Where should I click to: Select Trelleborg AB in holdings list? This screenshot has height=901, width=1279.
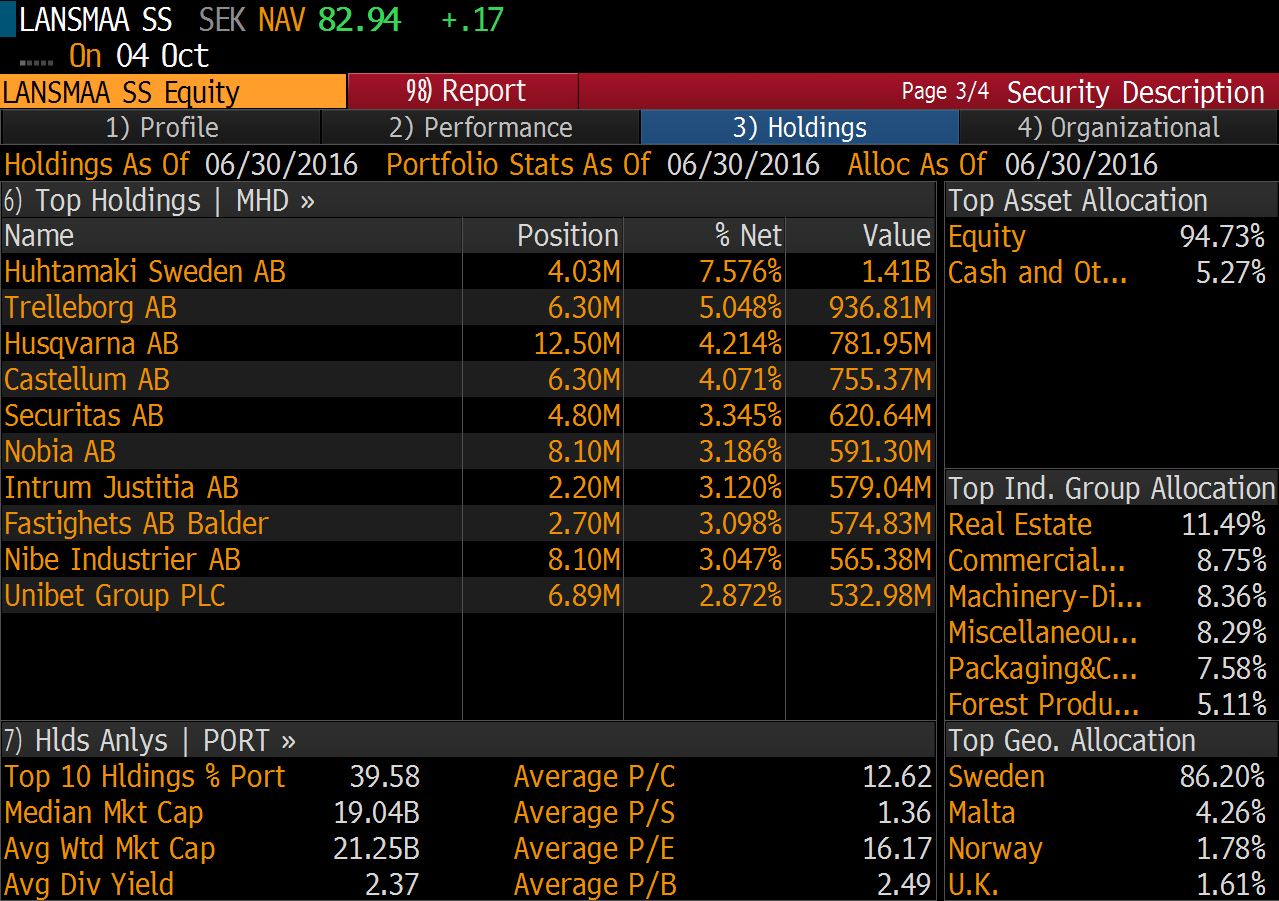point(91,307)
